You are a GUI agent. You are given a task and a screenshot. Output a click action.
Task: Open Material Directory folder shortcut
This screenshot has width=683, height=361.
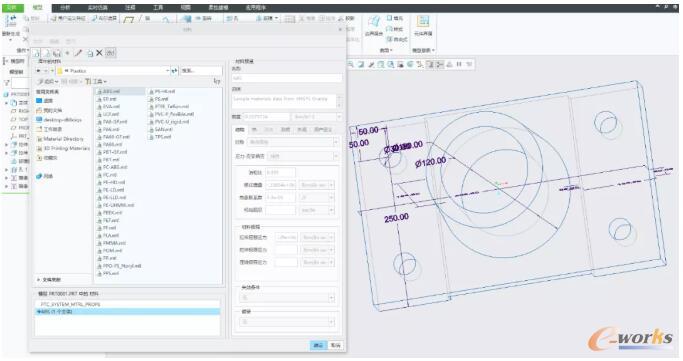(60, 139)
